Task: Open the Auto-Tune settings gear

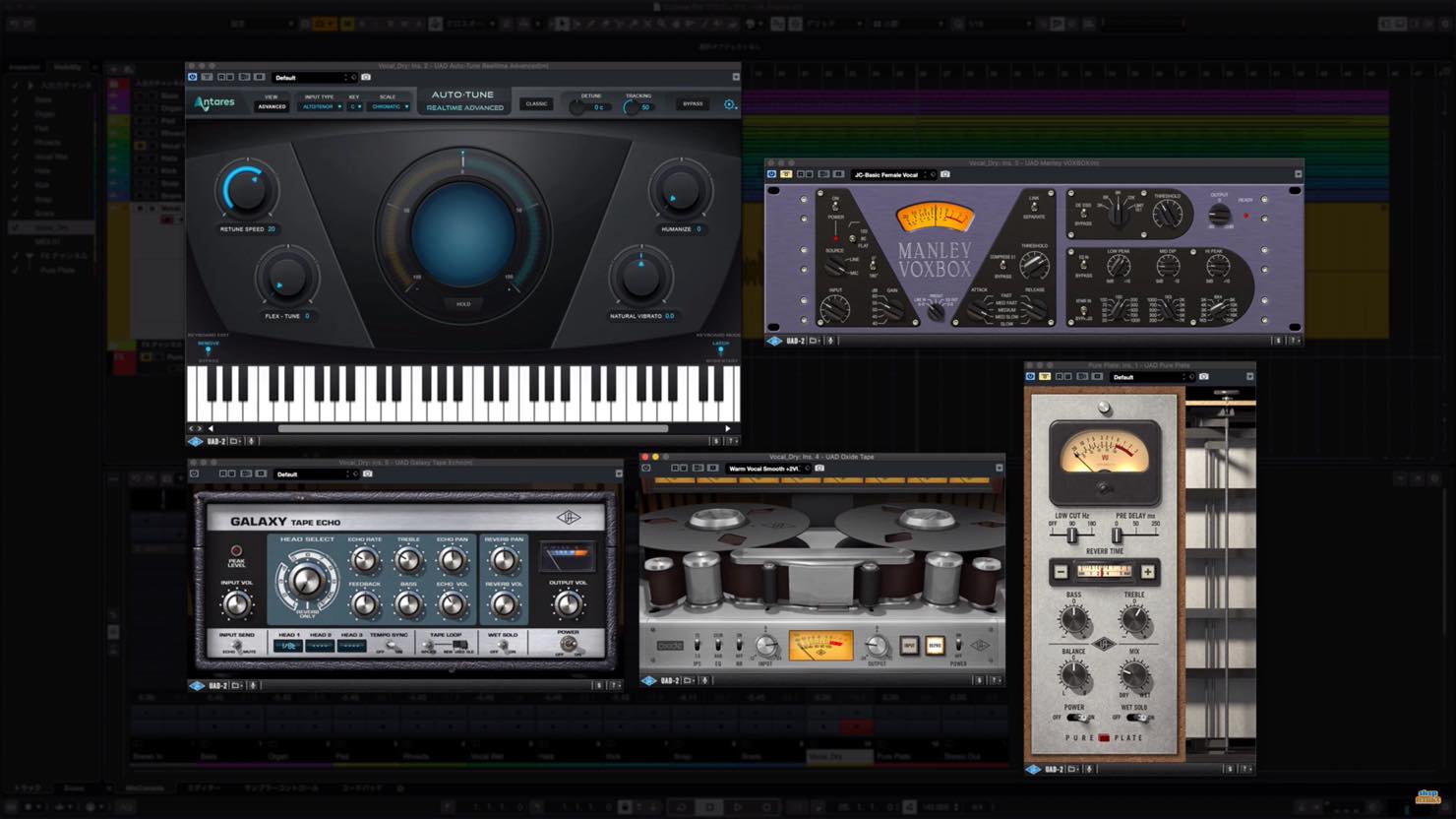Action: click(730, 104)
